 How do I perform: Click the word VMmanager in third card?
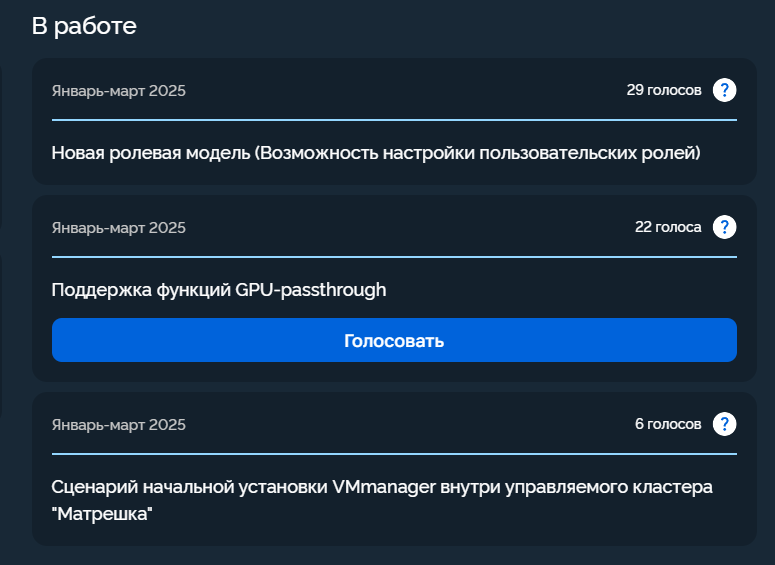coord(384,487)
